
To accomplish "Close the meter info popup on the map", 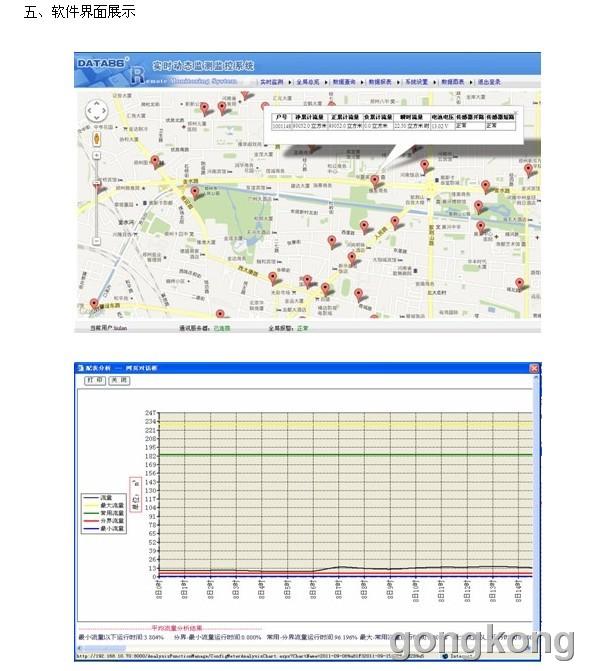I will (516, 113).
